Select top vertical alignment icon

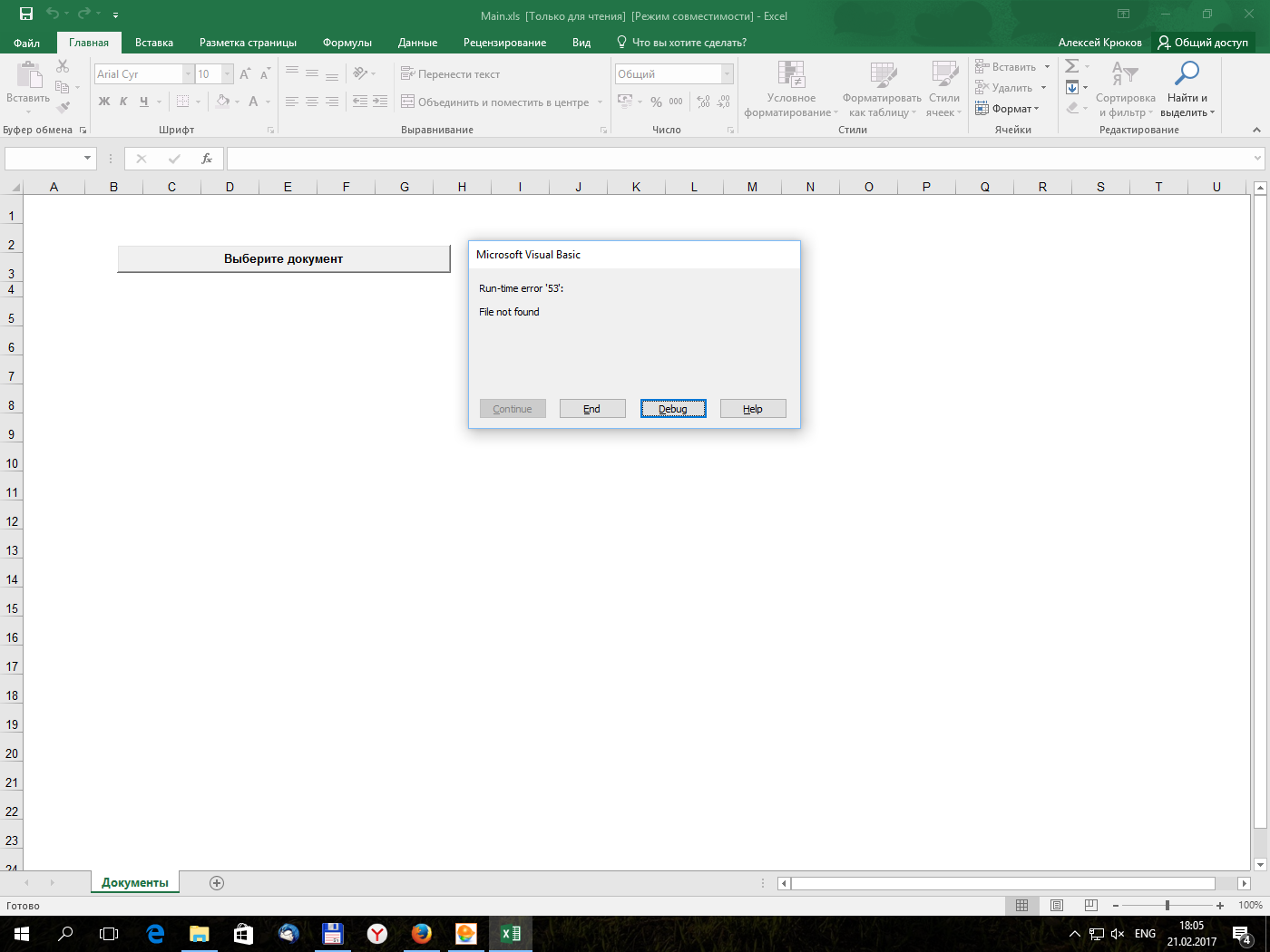(292, 73)
